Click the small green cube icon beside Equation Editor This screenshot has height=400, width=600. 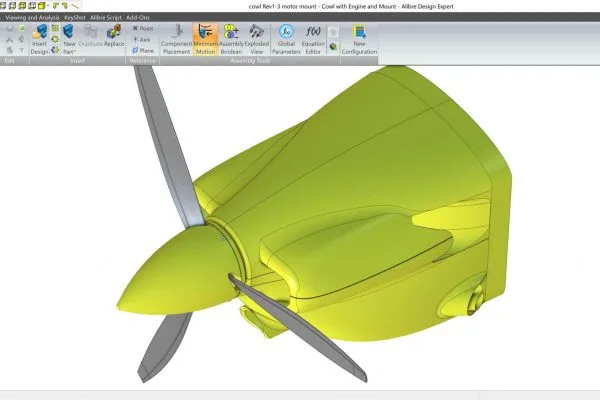(333, 47)
